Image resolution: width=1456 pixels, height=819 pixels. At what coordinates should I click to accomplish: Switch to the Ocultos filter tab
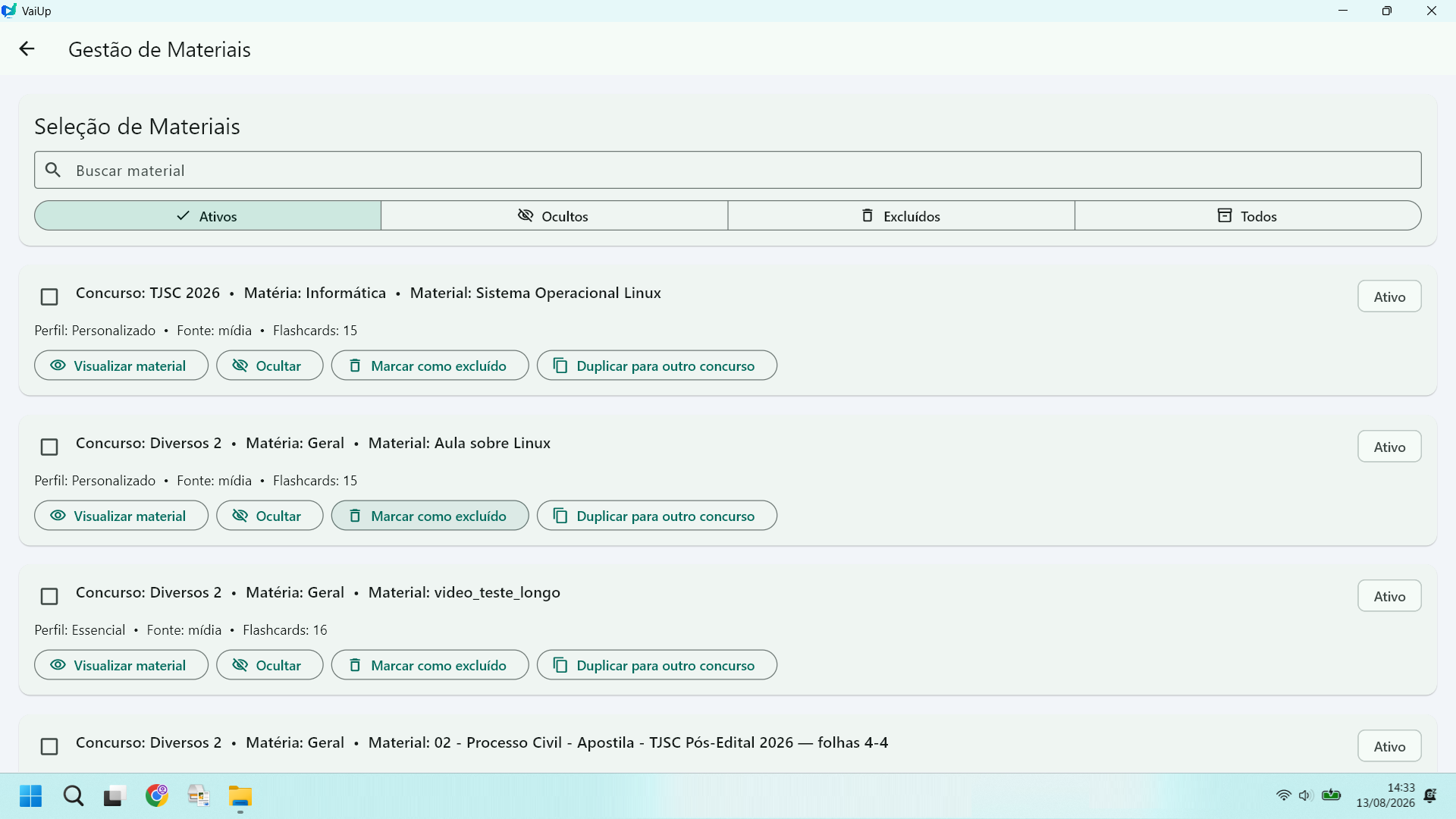554,216
